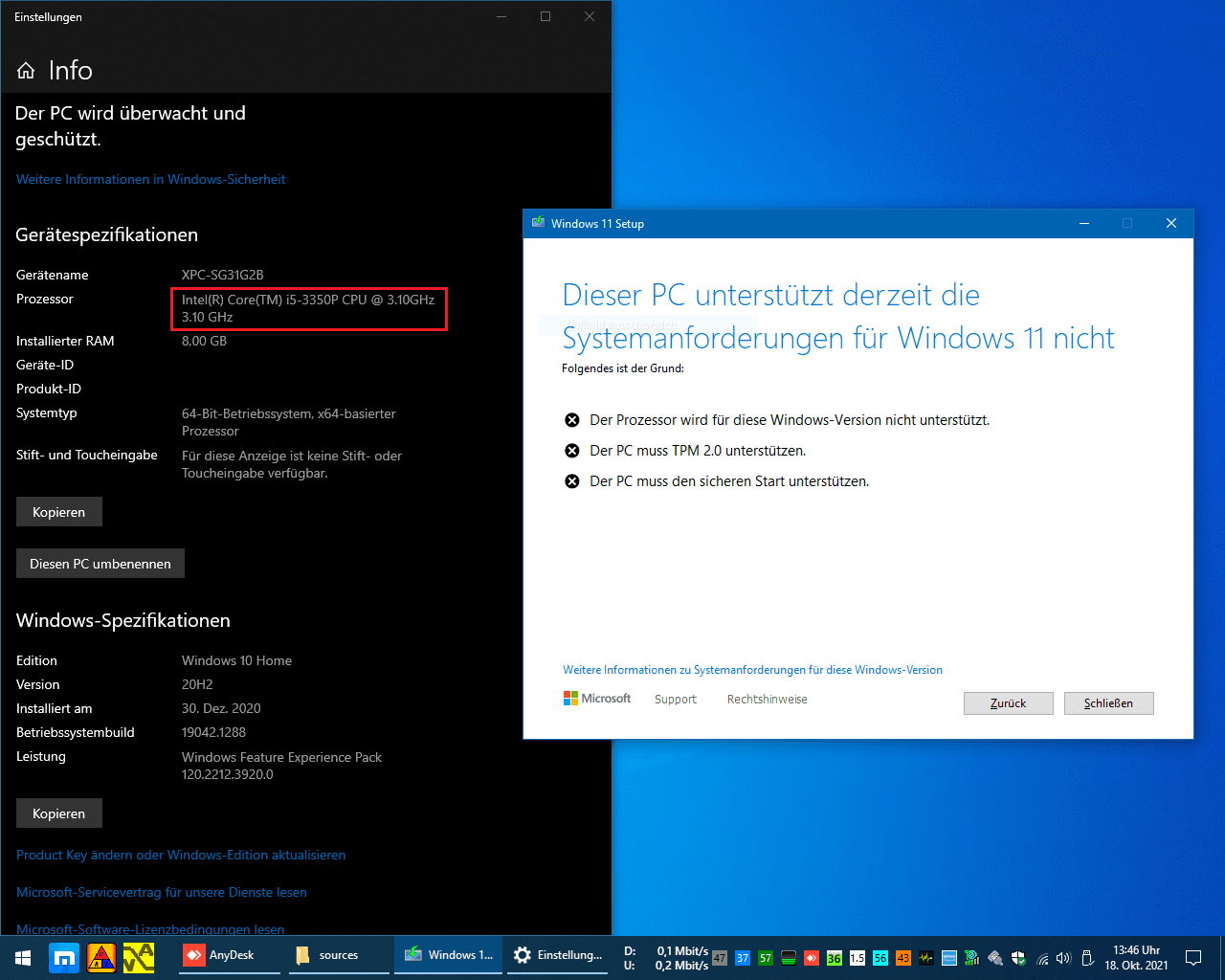This screenshot has width=1225, height=980.
Task: Click Zurück in Windows 11 Setup
Action: pyautogui.click(x=1009, y=703)
